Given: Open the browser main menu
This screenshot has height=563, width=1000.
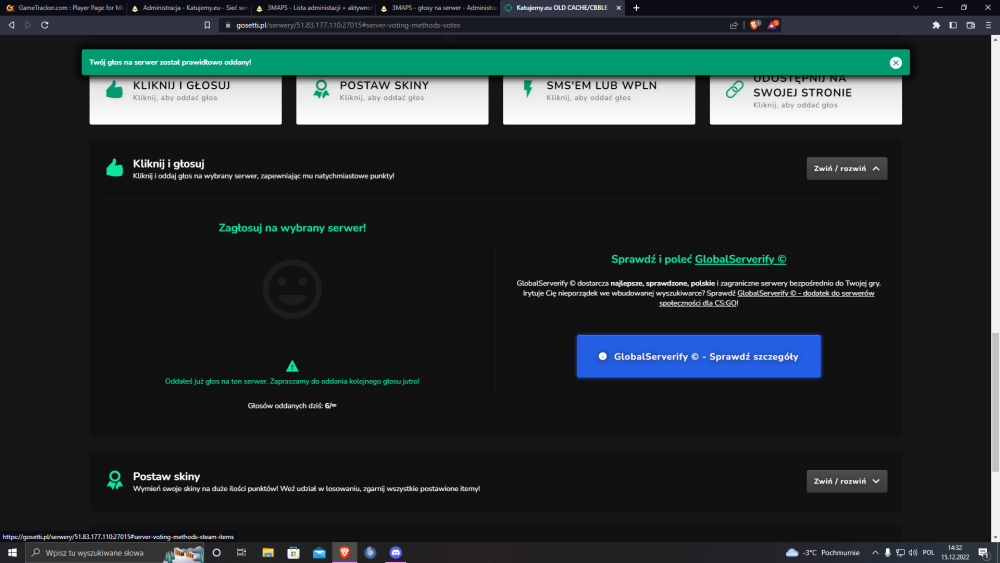Looking at the screenshot, I should pos(988,25).
